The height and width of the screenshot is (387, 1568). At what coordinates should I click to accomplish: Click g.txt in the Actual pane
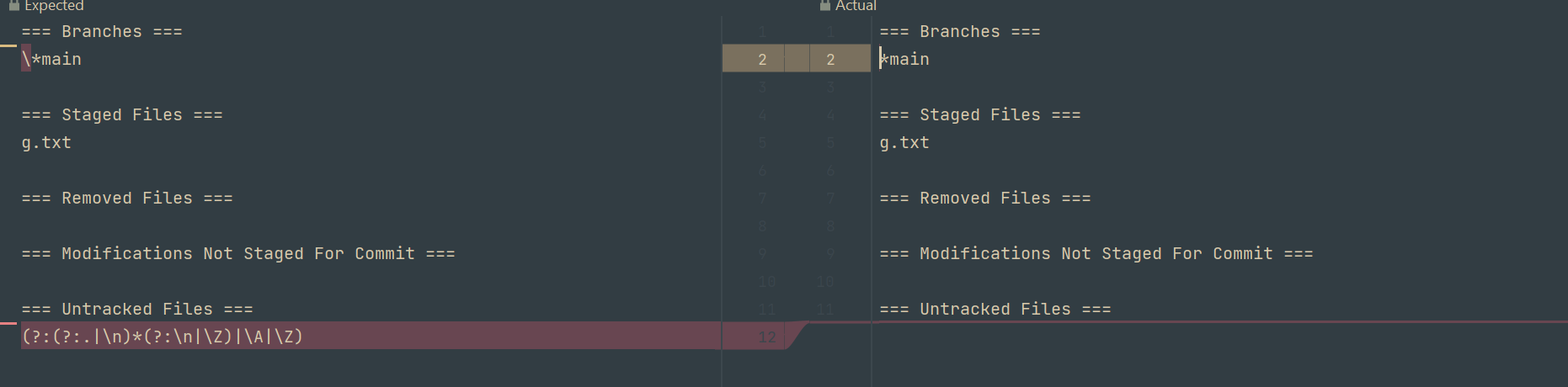(904, 142)
